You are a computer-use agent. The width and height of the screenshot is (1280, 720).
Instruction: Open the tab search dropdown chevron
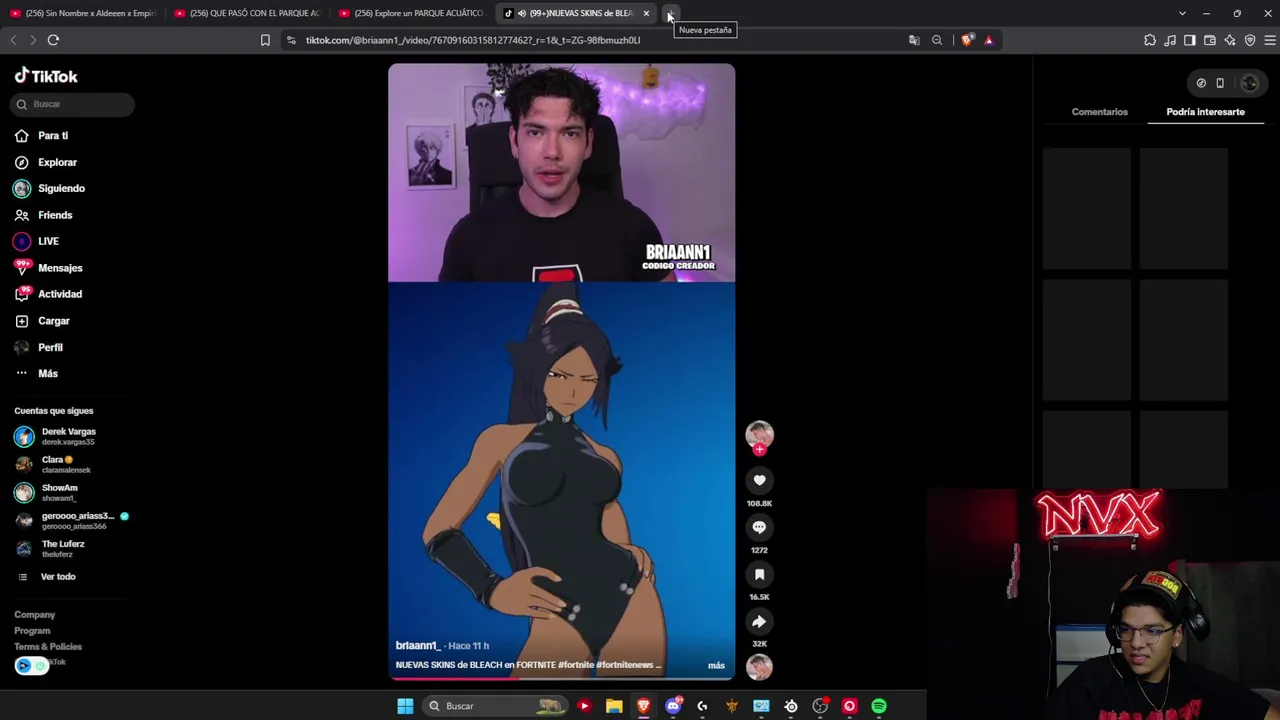(x=1182, y=13)
